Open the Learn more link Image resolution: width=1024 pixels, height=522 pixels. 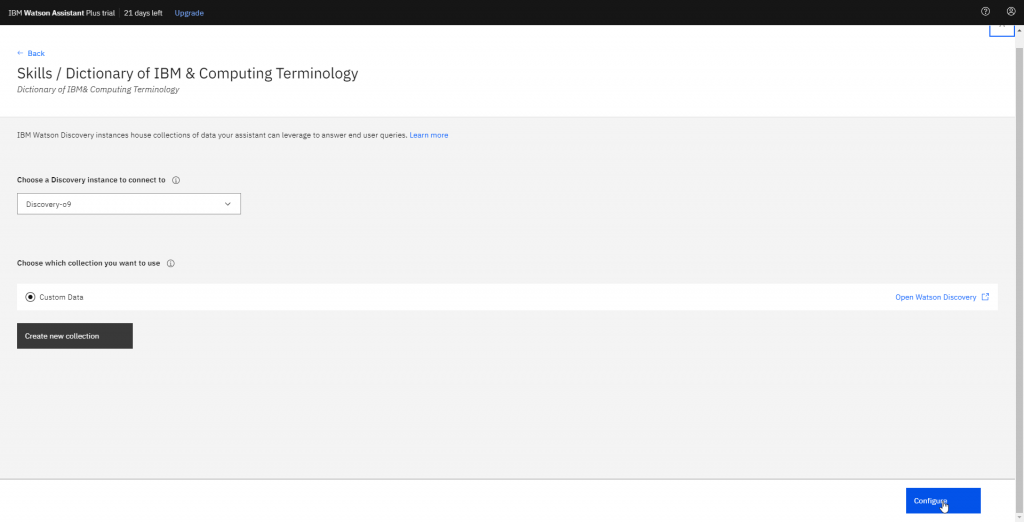click(428, 135)
